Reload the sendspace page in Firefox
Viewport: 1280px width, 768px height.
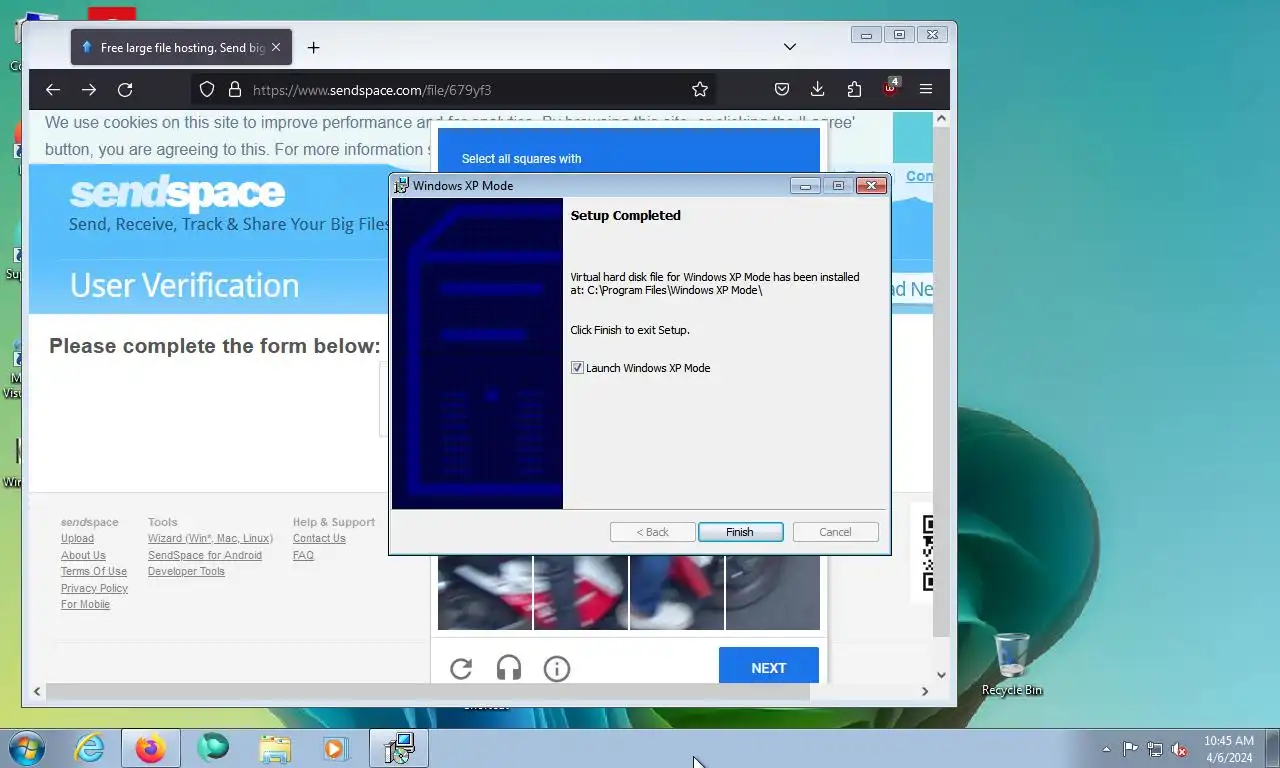125,90
